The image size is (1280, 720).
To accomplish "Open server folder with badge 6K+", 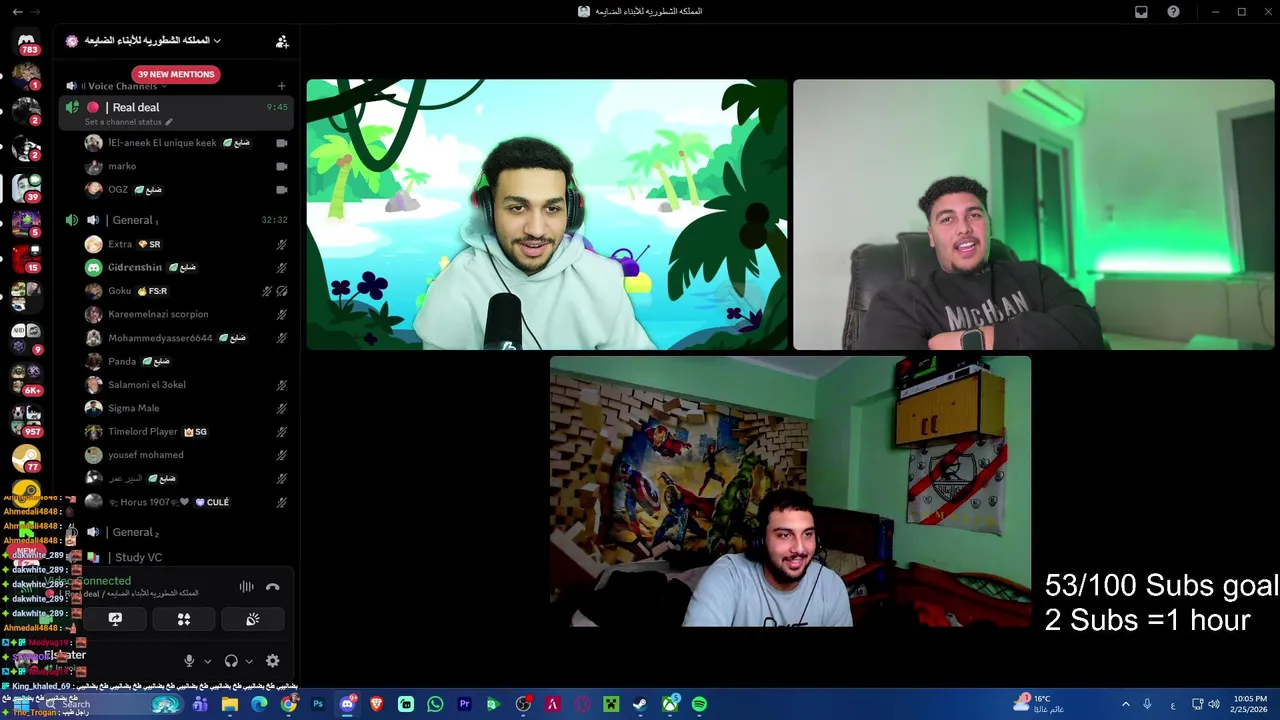I will point(26,378).
